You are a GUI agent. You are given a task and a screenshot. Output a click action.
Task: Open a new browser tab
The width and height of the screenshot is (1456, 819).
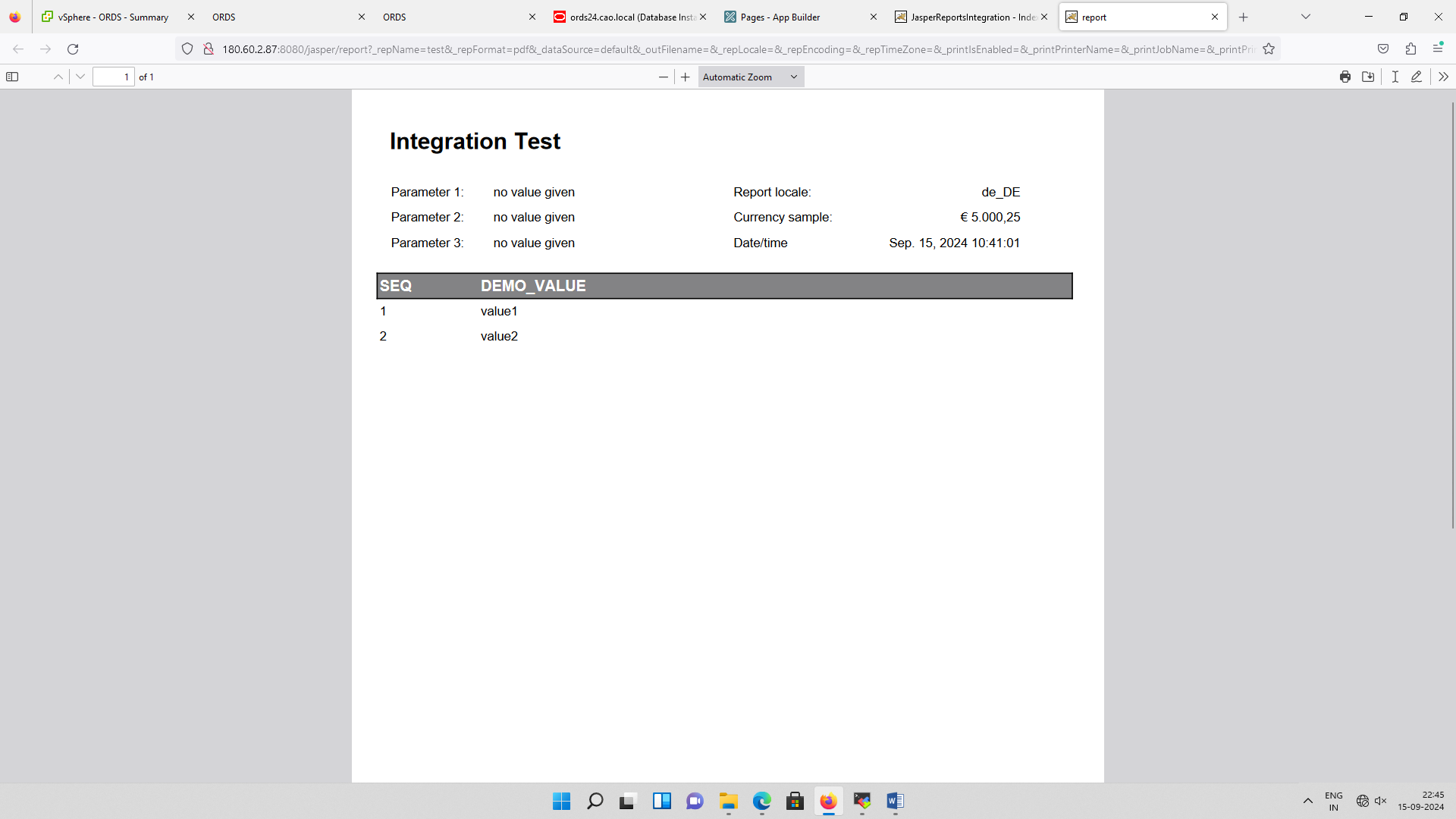[x=1244, y=17]
